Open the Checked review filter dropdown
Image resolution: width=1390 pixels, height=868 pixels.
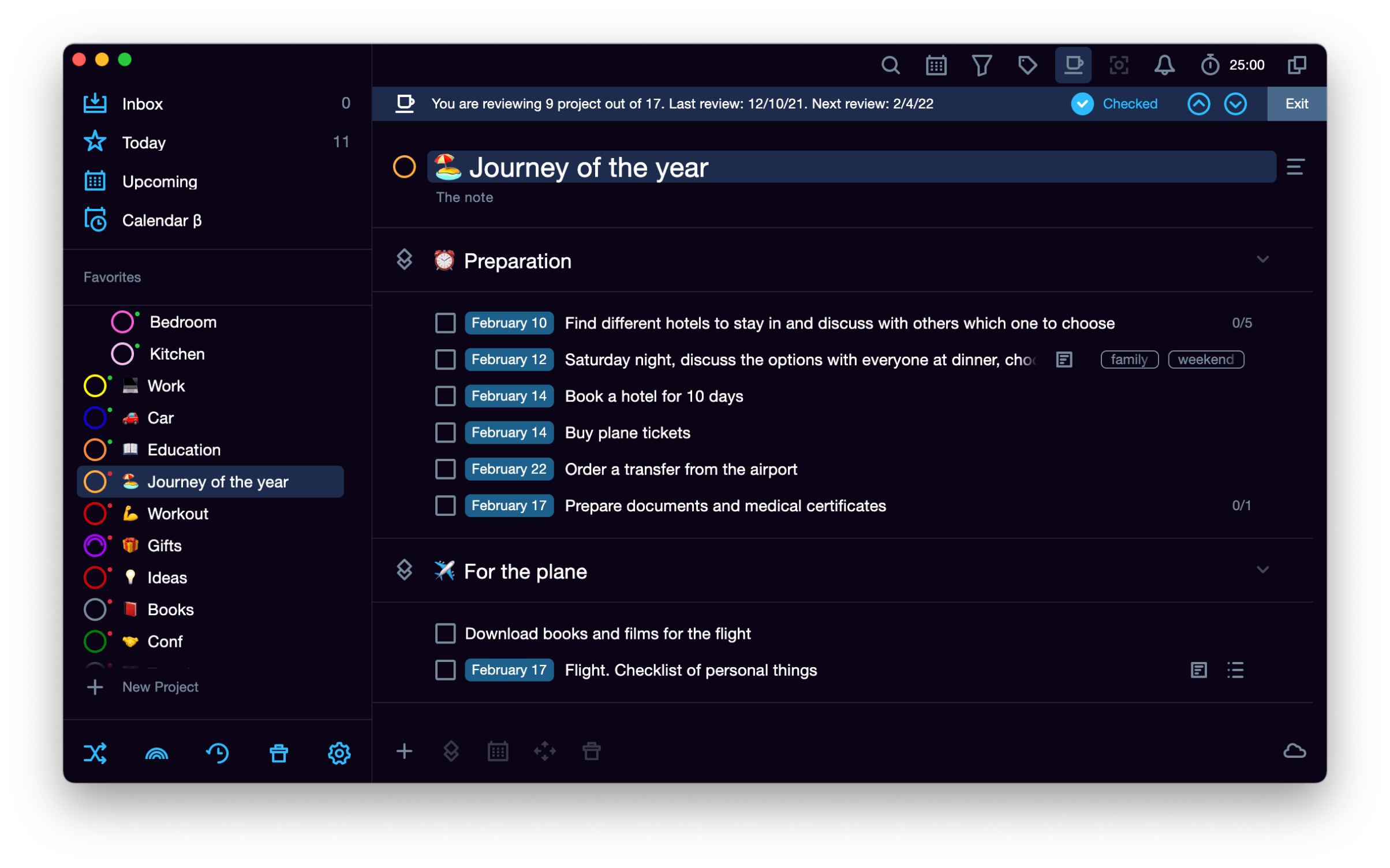coord(1115,104)
